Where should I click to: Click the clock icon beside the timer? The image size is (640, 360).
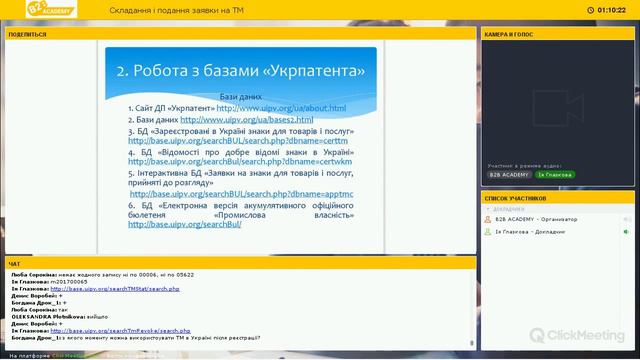coord(590,10)
